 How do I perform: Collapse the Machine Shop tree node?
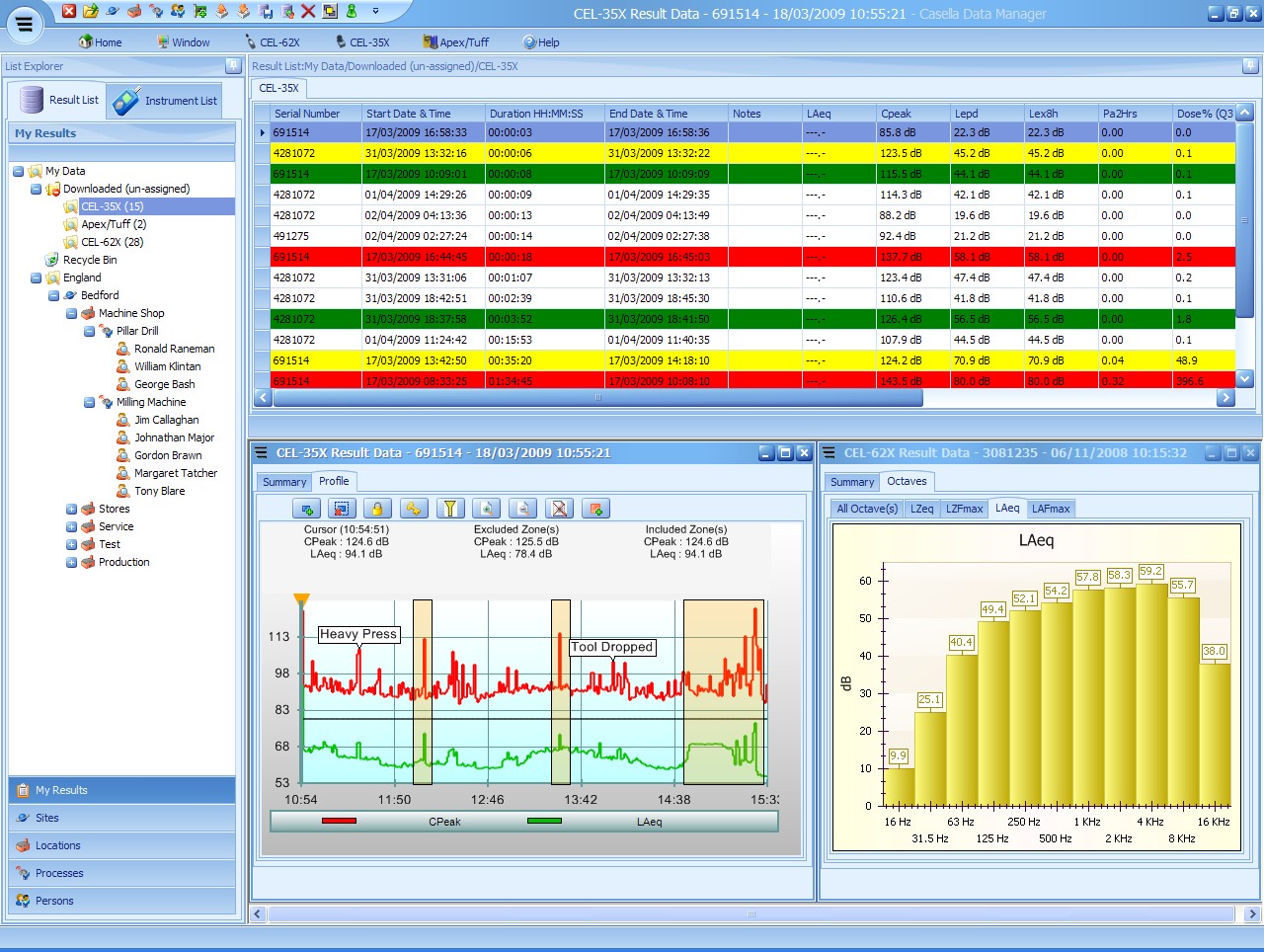point(71,314)
